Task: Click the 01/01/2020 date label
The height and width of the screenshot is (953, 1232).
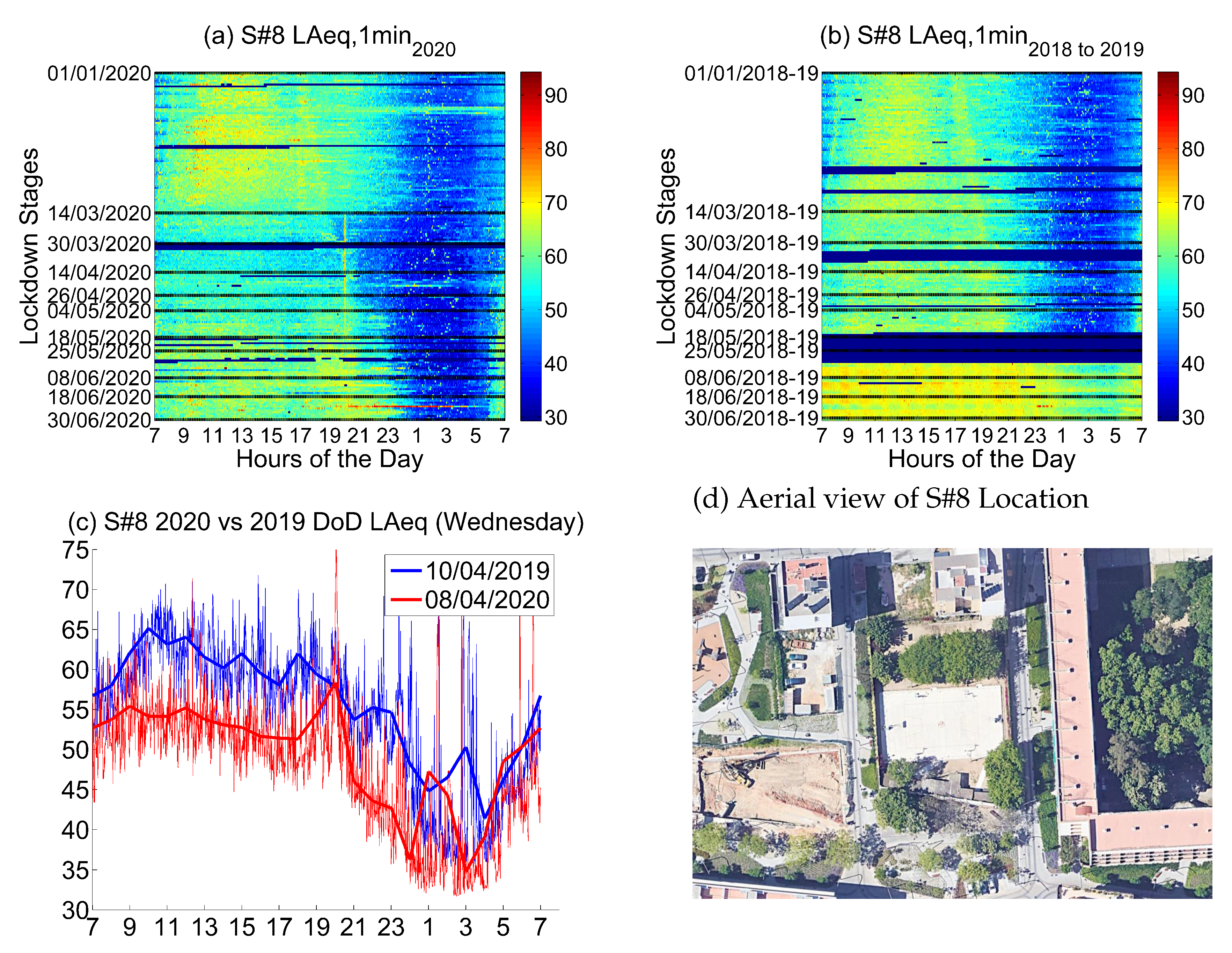Action: 99,74
